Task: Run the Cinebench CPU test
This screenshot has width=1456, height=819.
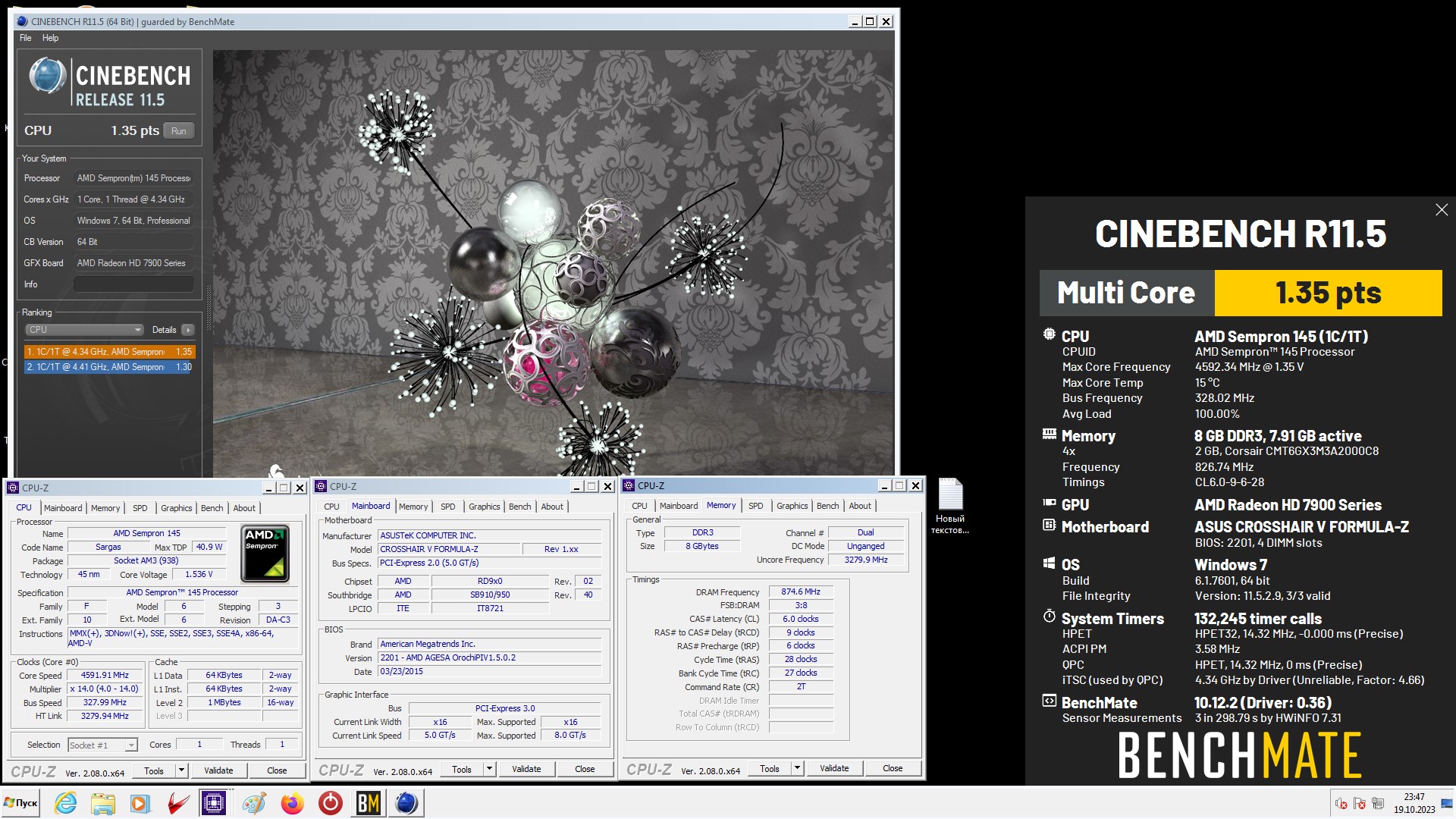Action: pos(178,131)
